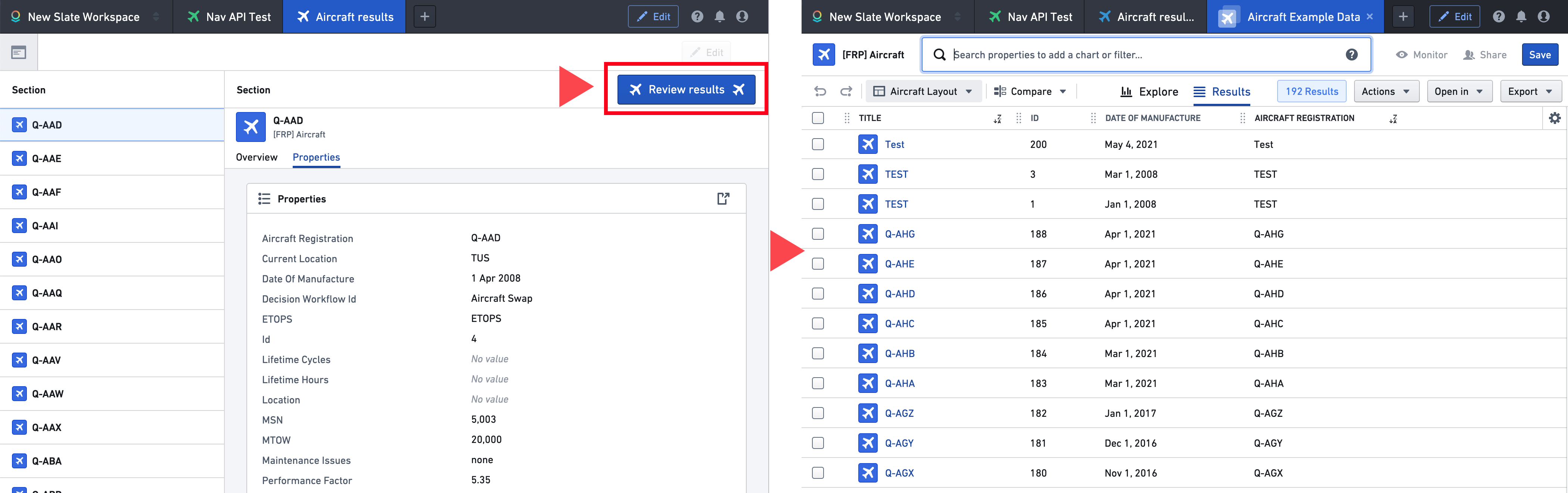Image resolution: width=1568 pixels, height=493 pixels.
Task: Switch to Aircraft results tab in left window
Action: 345,16
